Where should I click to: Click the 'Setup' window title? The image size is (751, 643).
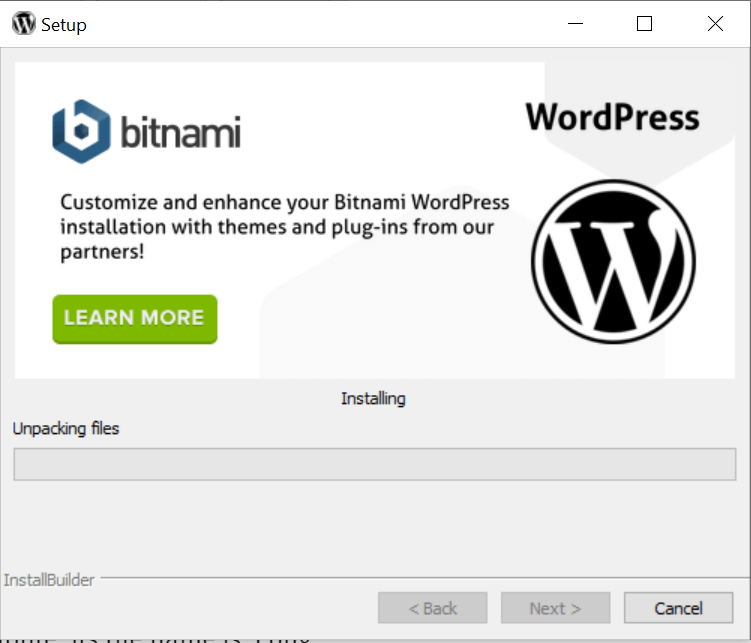(64, 25)
